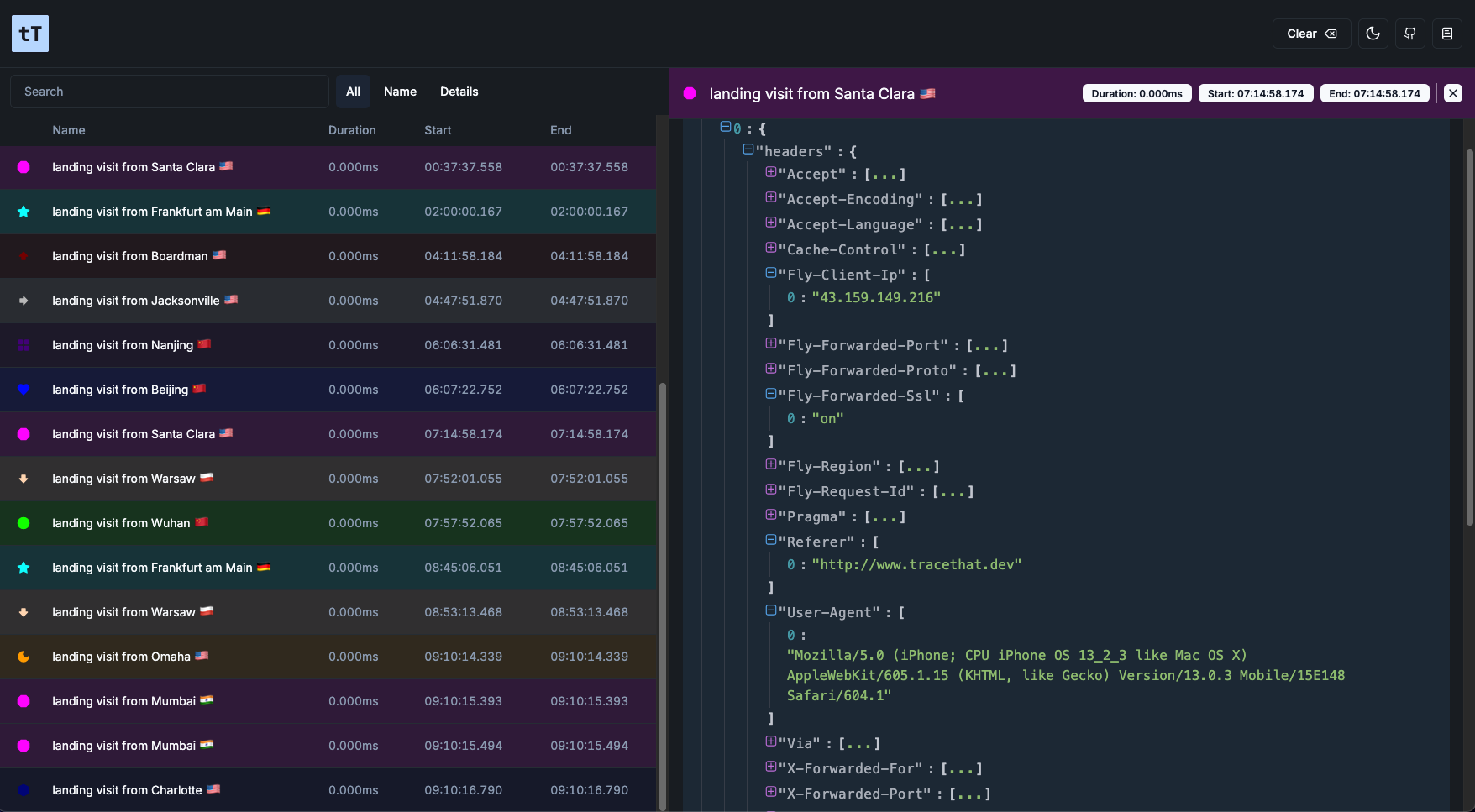Open landing visit from Omaha
Screen dimensions: 1475x812
coord(328,657)
